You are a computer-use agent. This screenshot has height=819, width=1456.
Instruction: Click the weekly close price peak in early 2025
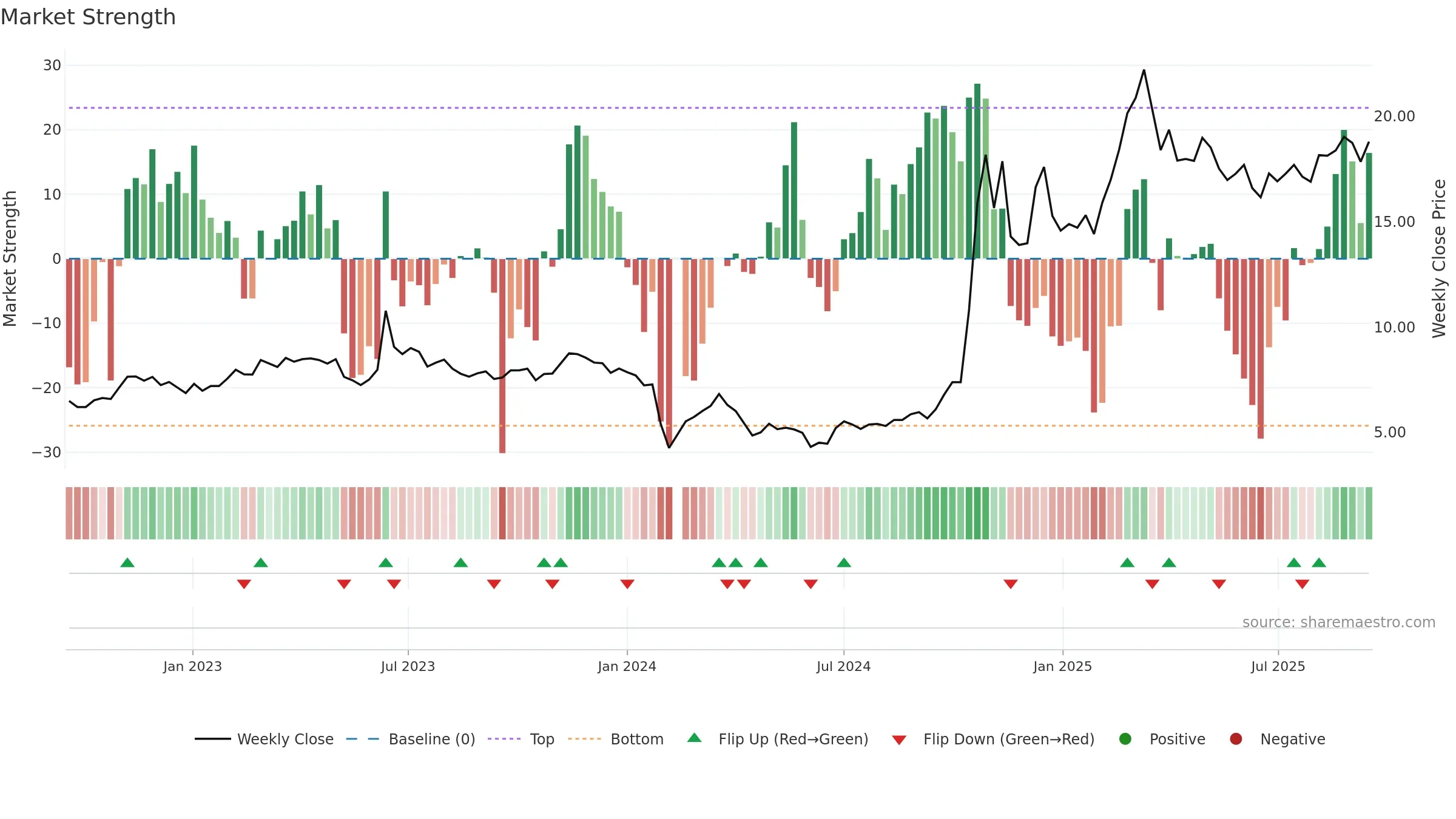tap(1144, 70)
